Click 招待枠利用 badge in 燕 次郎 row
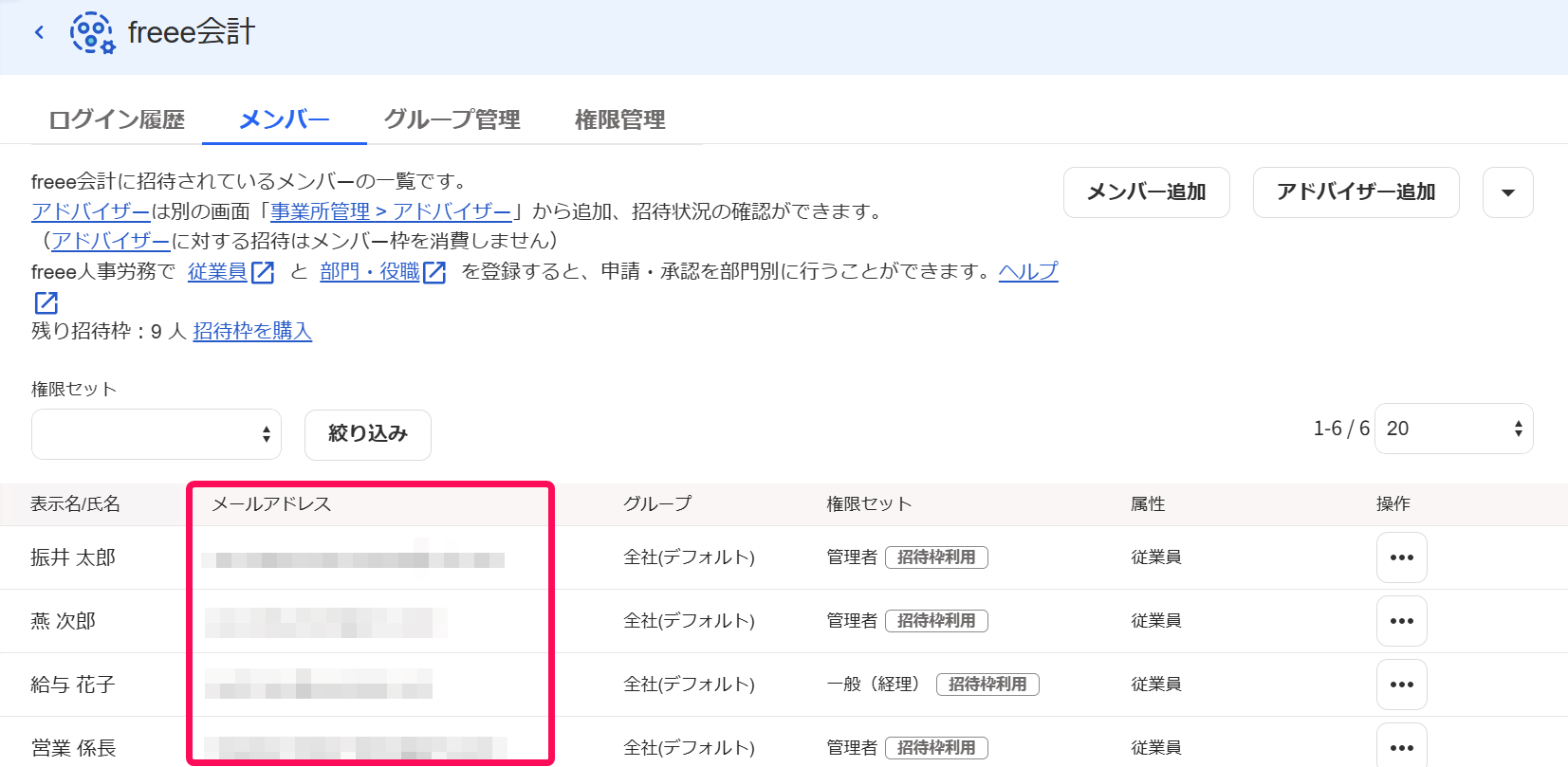 (x=936, y=621)
